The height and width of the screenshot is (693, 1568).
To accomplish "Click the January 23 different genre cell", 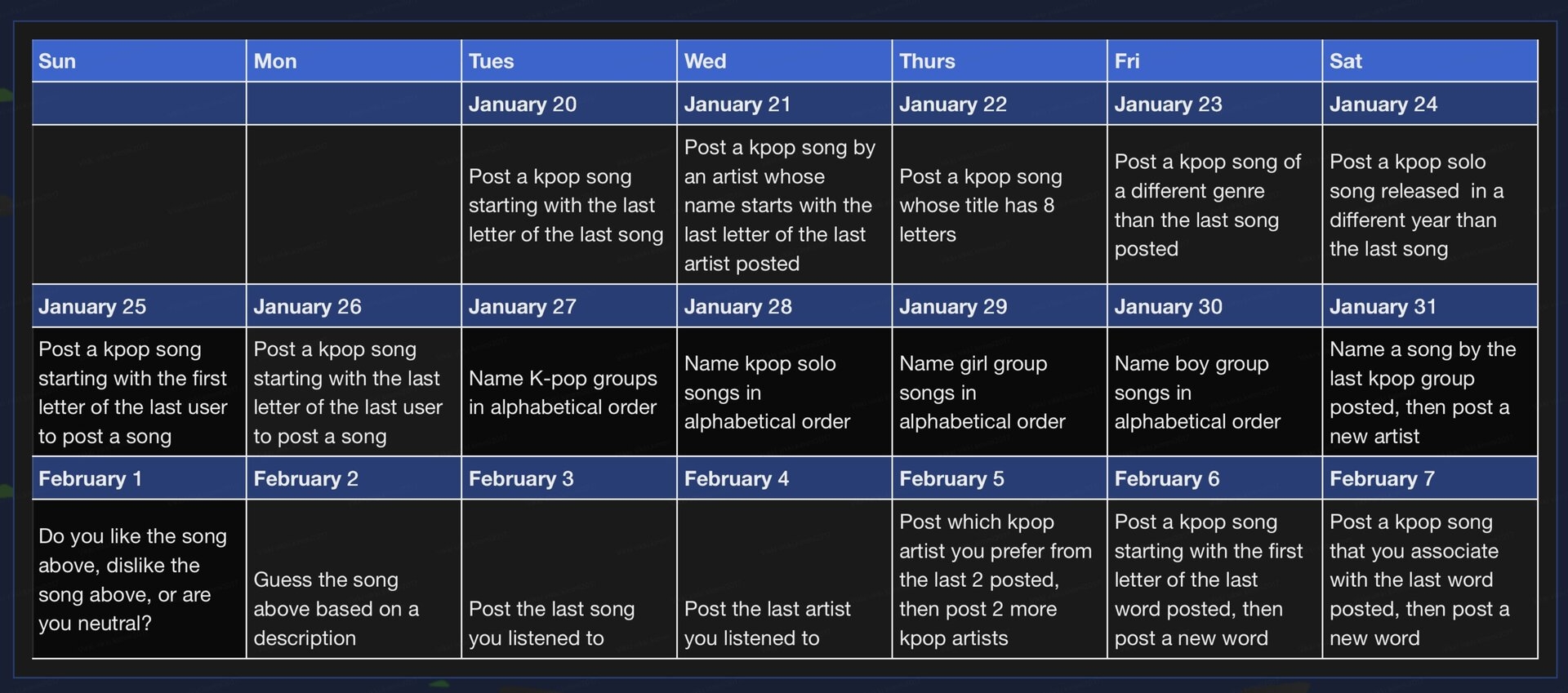I will pyautogui.click(x=1214, y=204).
